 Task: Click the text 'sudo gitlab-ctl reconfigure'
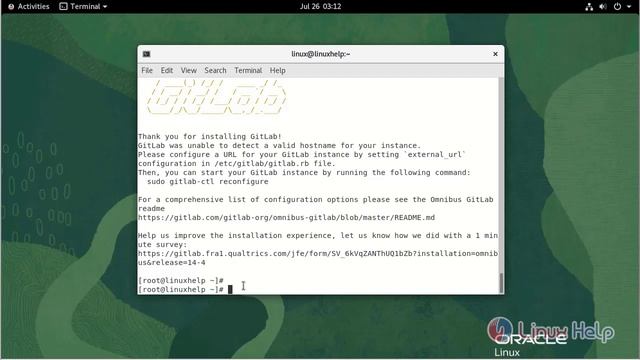[208, 182]
